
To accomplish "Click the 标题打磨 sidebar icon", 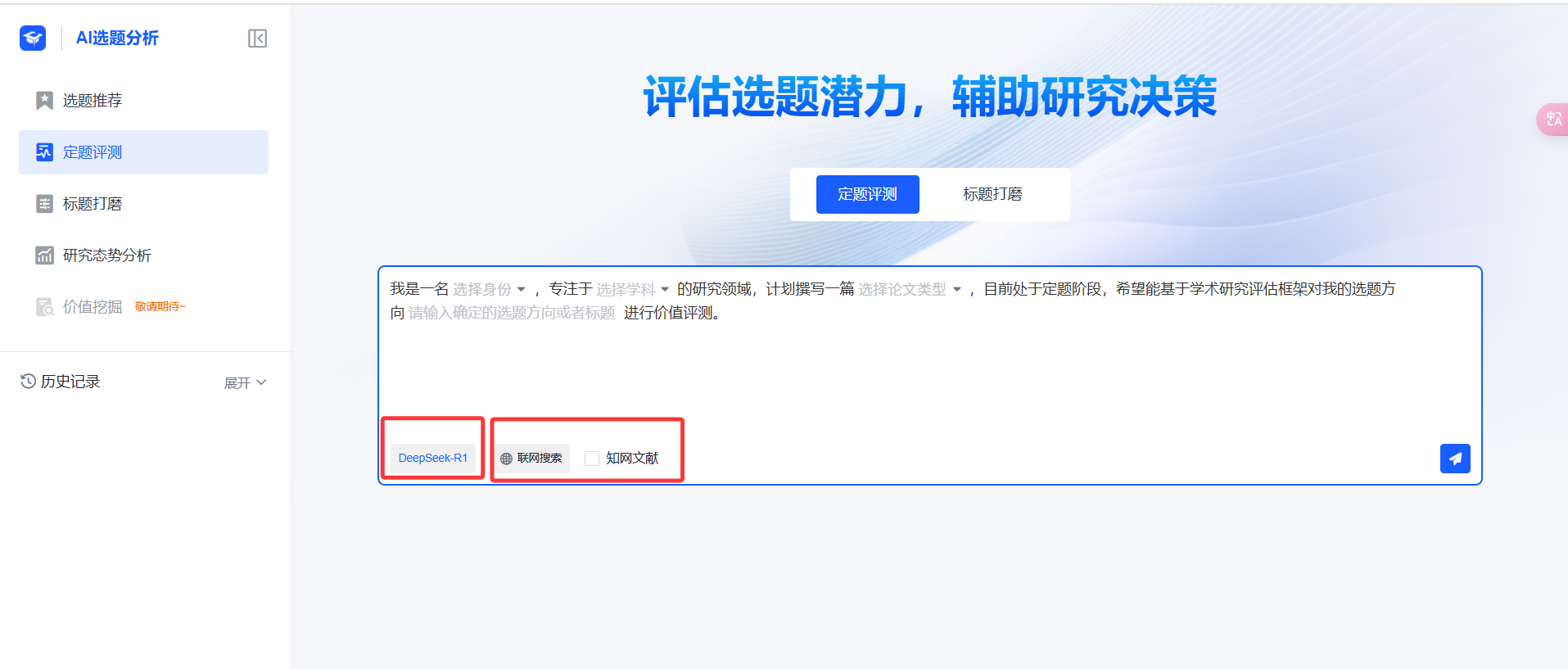I will tap(44, 204).
